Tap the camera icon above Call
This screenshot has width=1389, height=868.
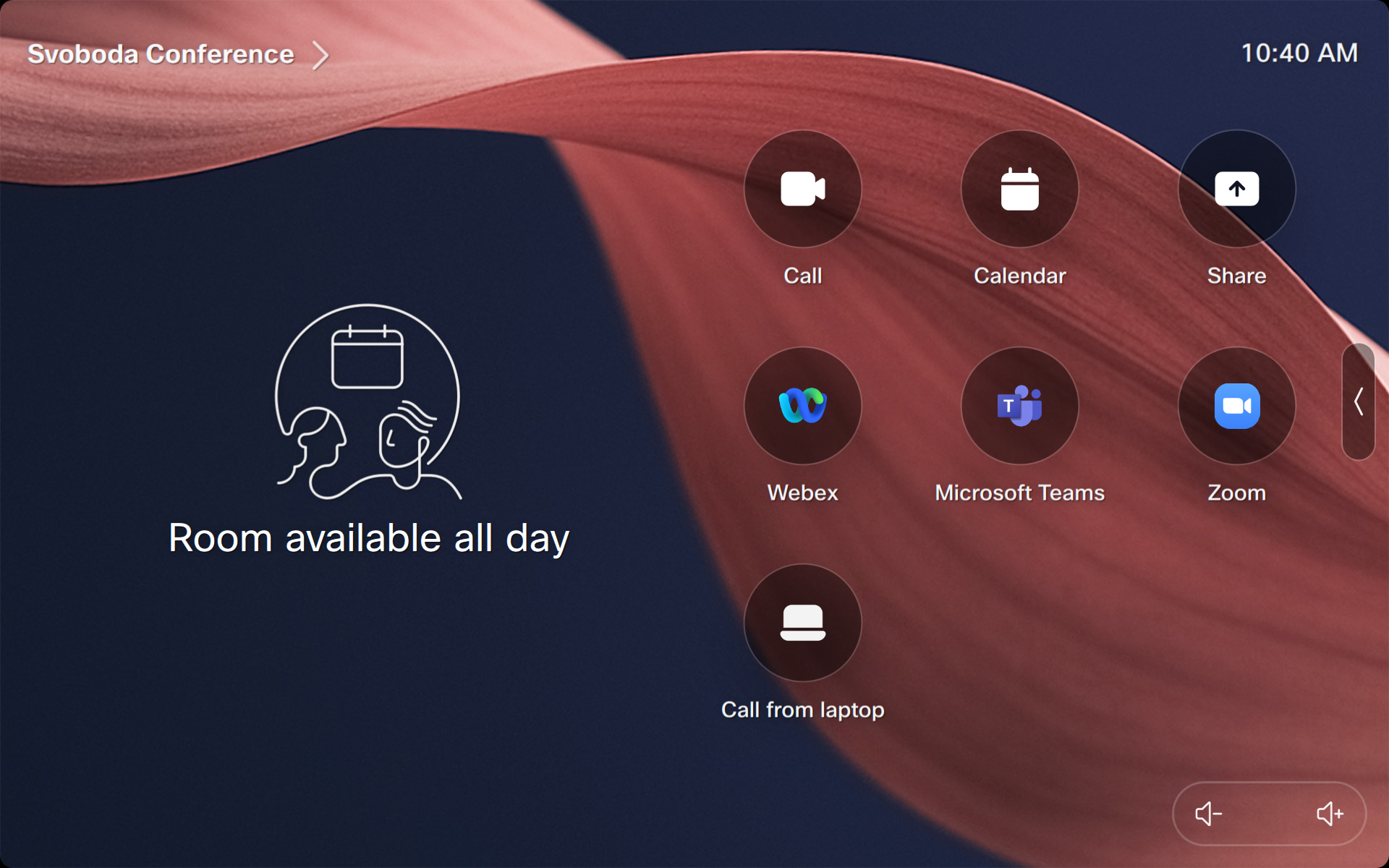coord(802,189)
